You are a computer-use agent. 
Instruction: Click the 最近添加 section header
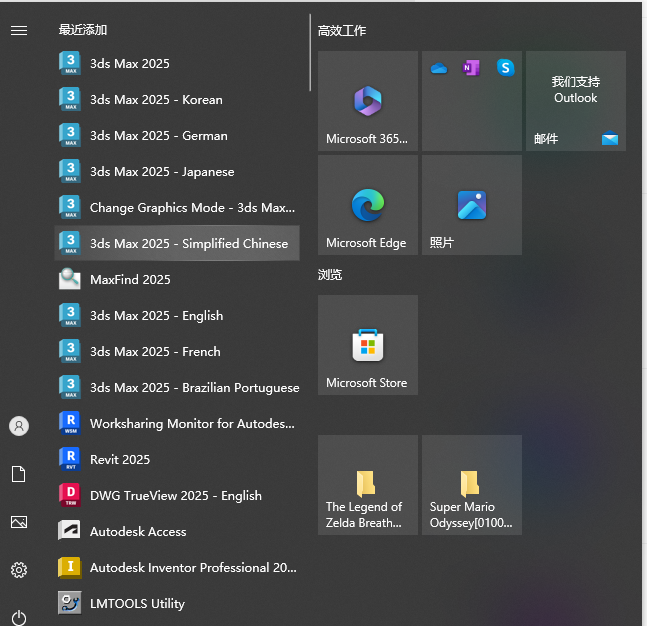coord(83,30)
